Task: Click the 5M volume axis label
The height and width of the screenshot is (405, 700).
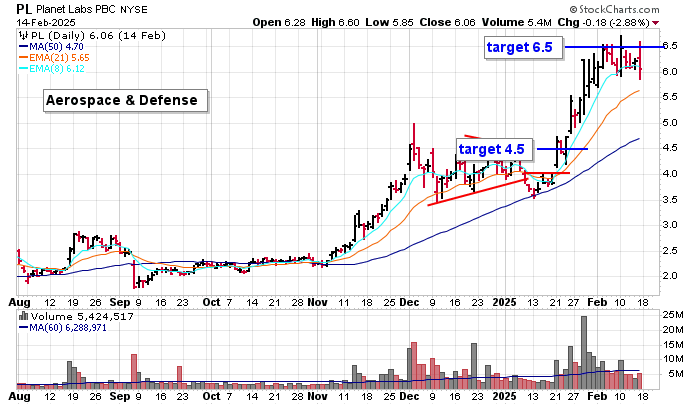Action: click(x=676, y=374)
